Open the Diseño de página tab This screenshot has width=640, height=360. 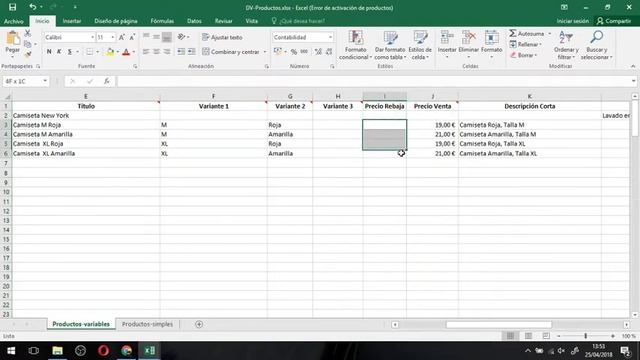pos(116,21)
